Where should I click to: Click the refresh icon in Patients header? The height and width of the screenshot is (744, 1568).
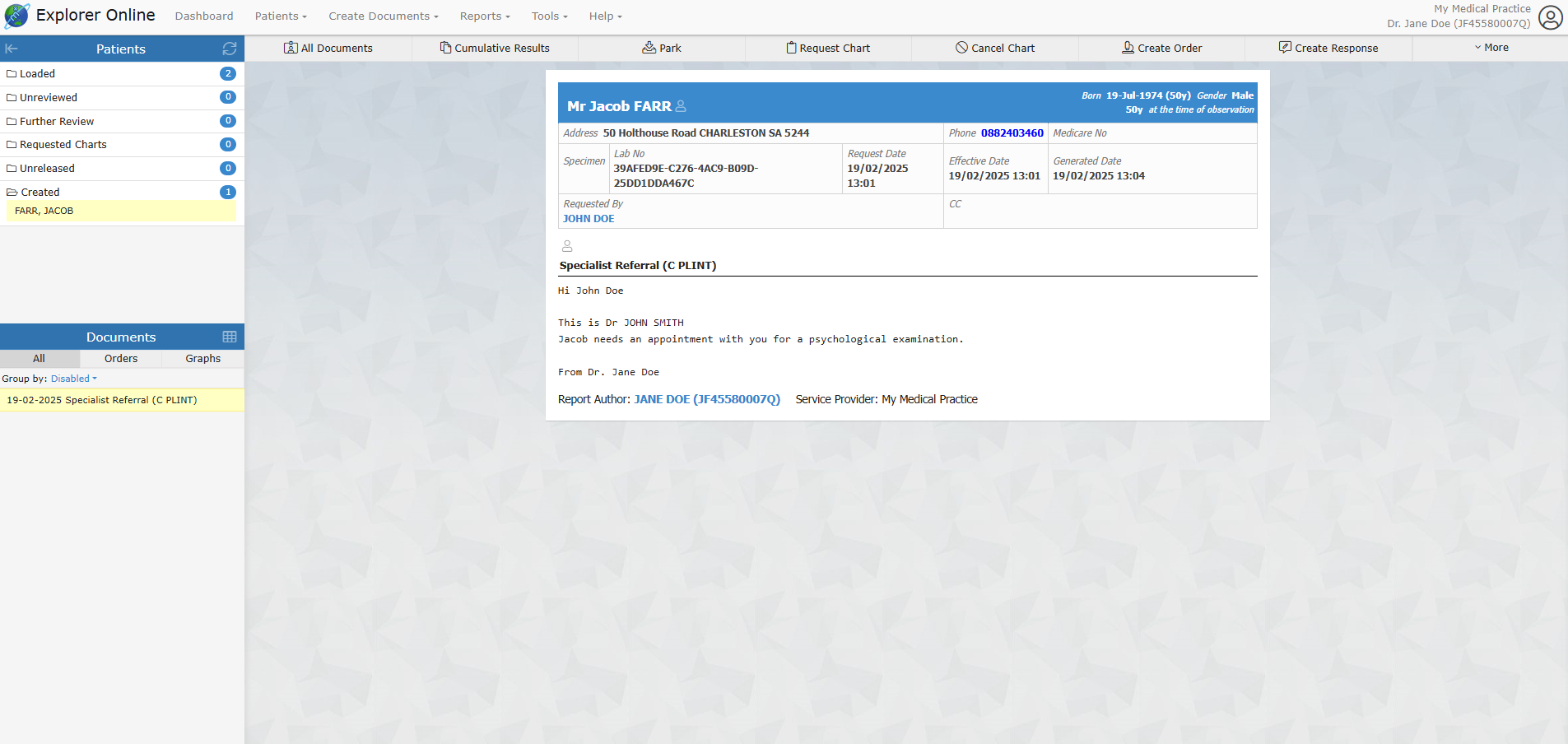pos(230,49)
